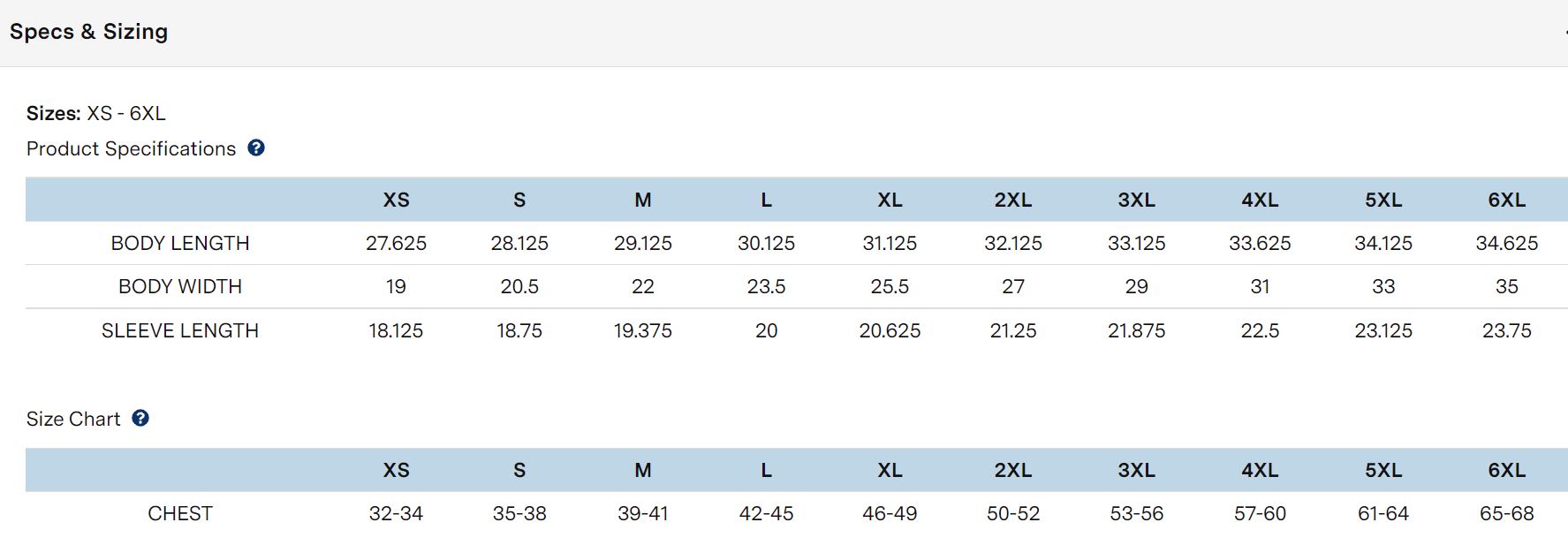1568x545 pixels.
Task: Open the Product Specifications help icon
Action: click(x=256, y=148)
